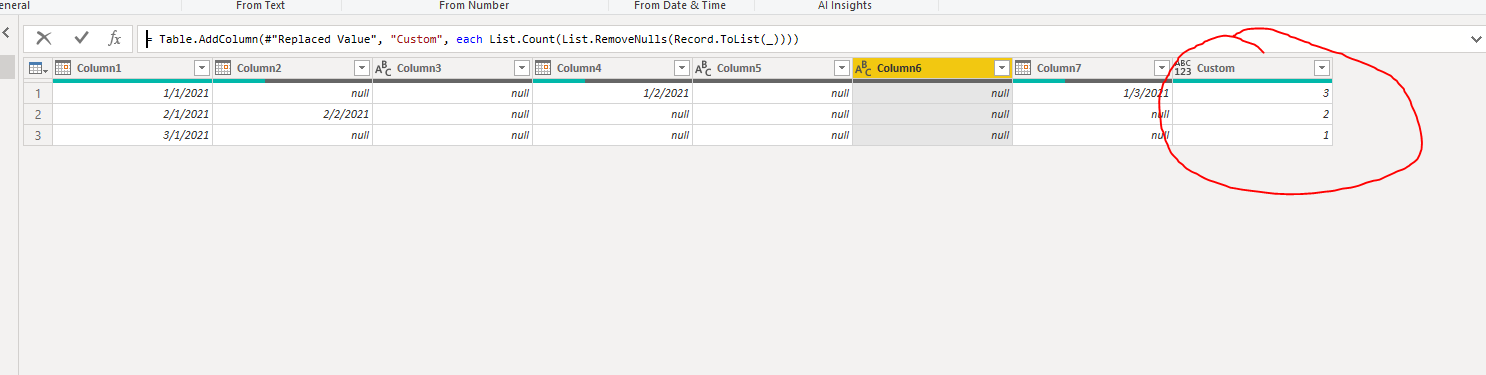Cancel the formula edit with X icon
This screenshot has width=1486, height=375.
pos(44,38)
